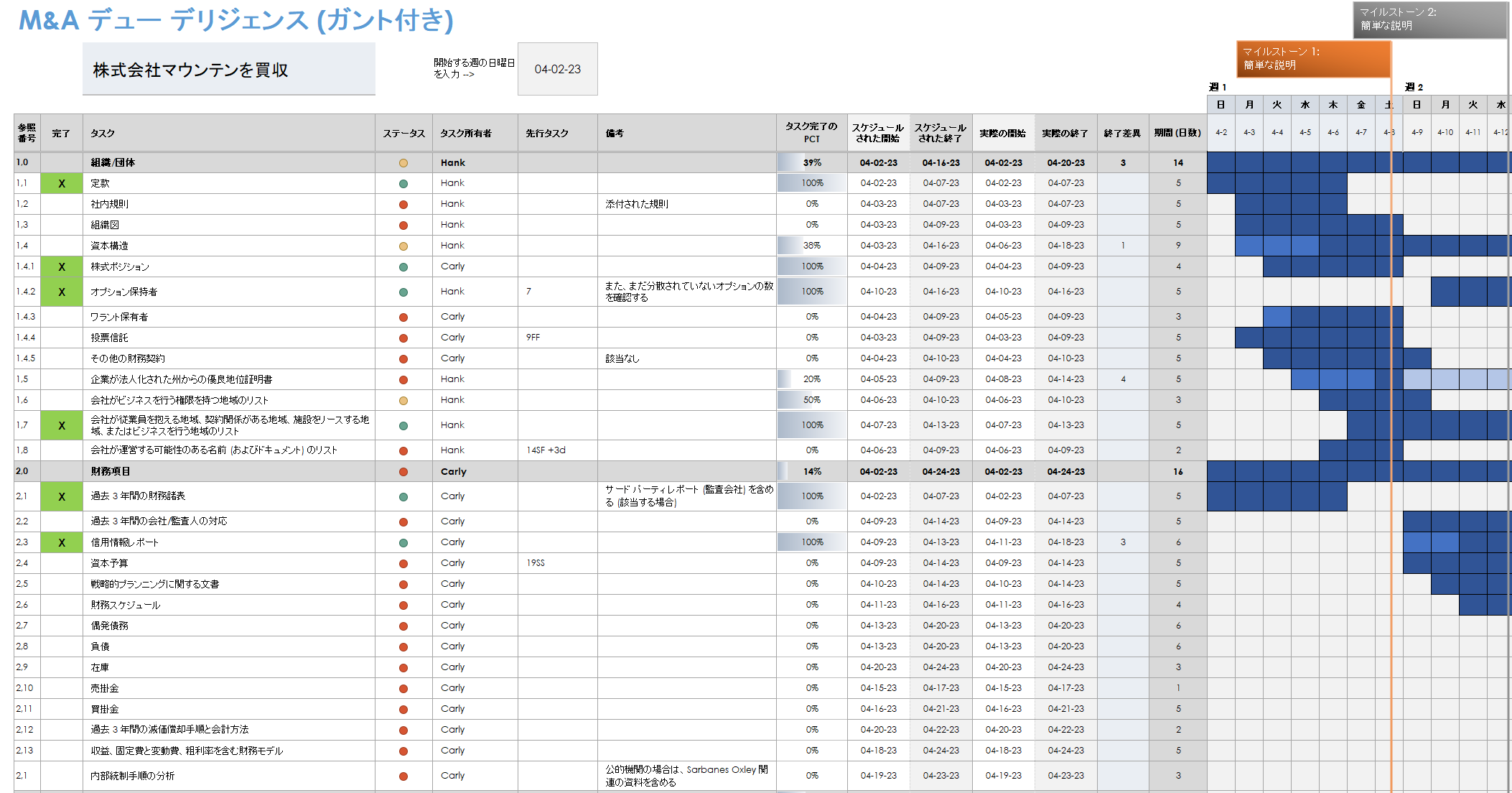Viewport: 1512px width, 793px height.
Task: Click the 終了差異 column header
Action: [x=1123, y=133]
